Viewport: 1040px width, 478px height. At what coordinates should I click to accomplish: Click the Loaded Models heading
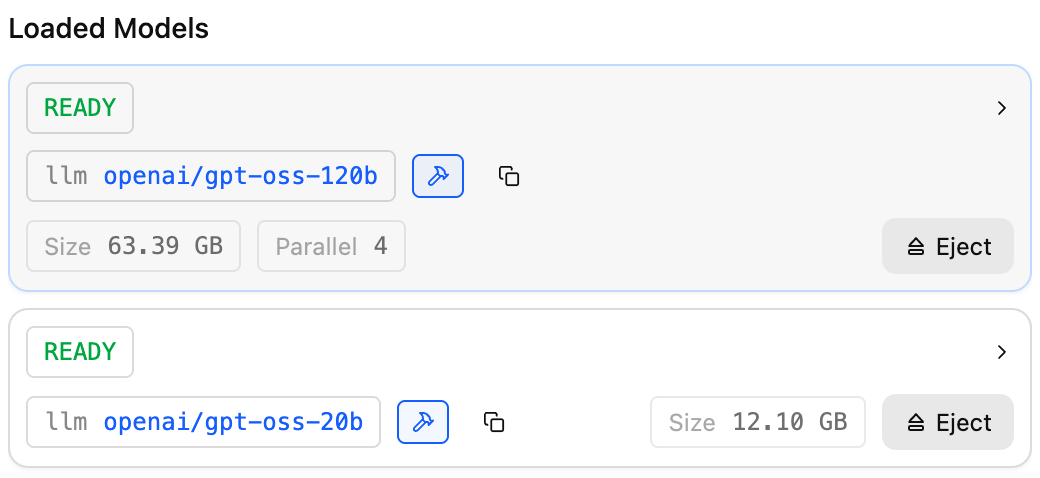point(109,29)
